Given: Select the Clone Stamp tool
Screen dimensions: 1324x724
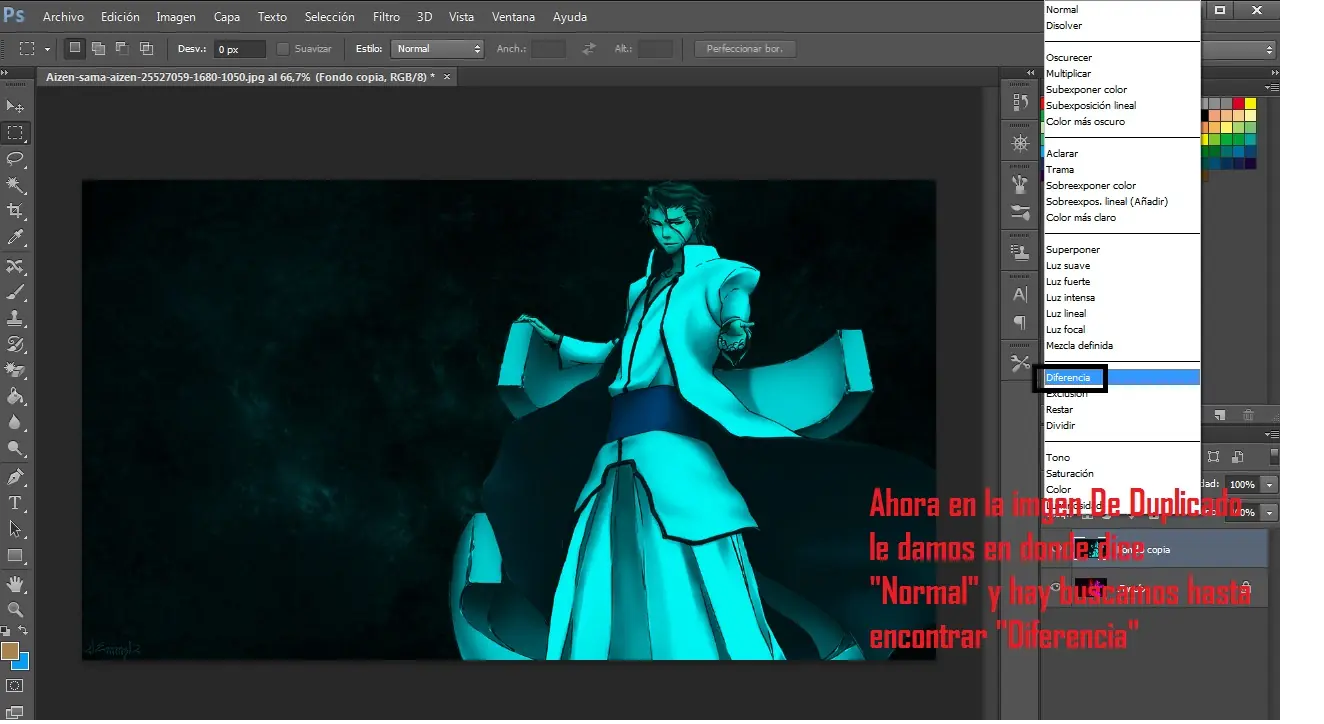Looking at the screenshot, I should (x=15, y=319).
